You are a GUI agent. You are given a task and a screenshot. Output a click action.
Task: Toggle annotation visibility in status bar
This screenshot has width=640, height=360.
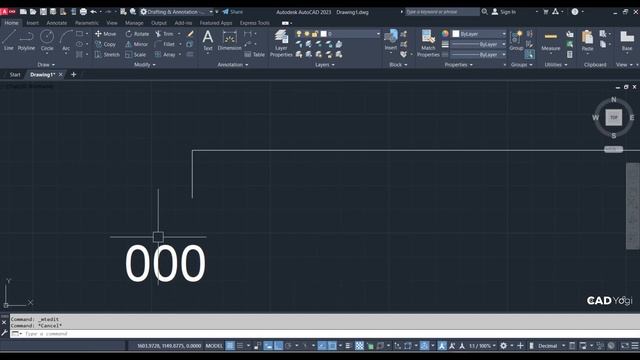(442, 346)
